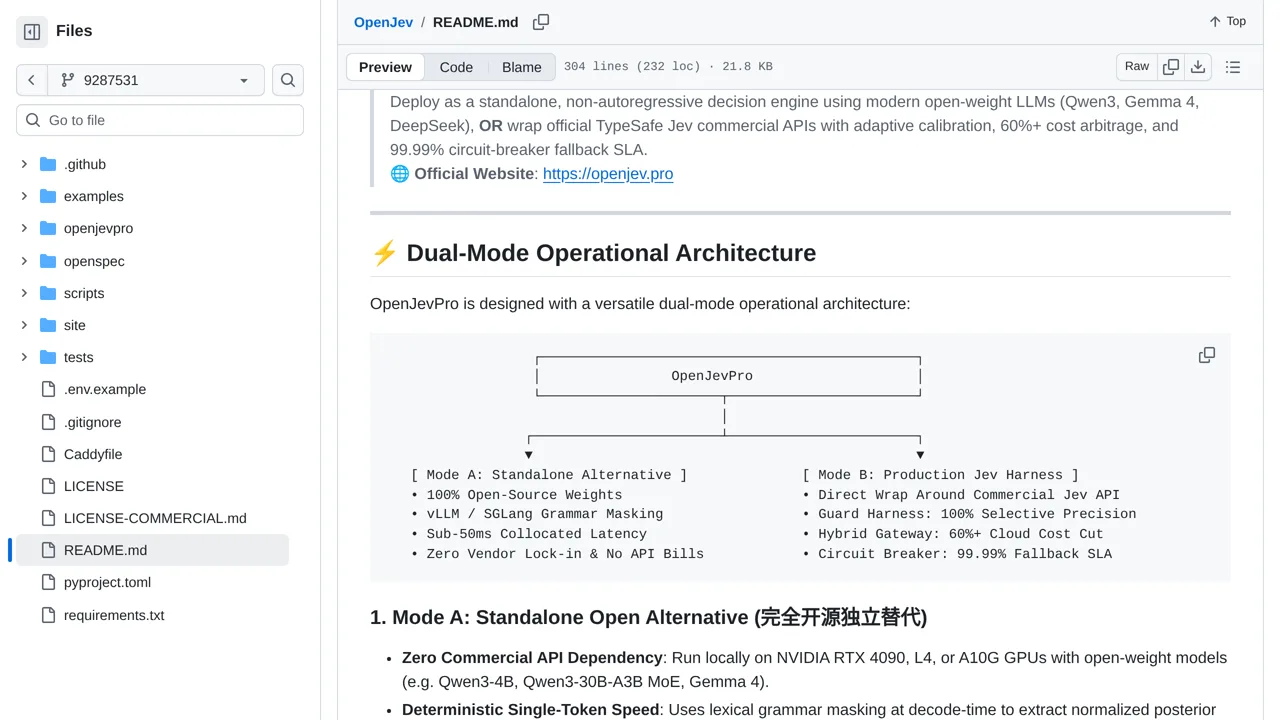This screenshot has height=720, width=1280.
Task: Expand the examples folder chevron
Action: pyautogui.click(x=24, y=196)
